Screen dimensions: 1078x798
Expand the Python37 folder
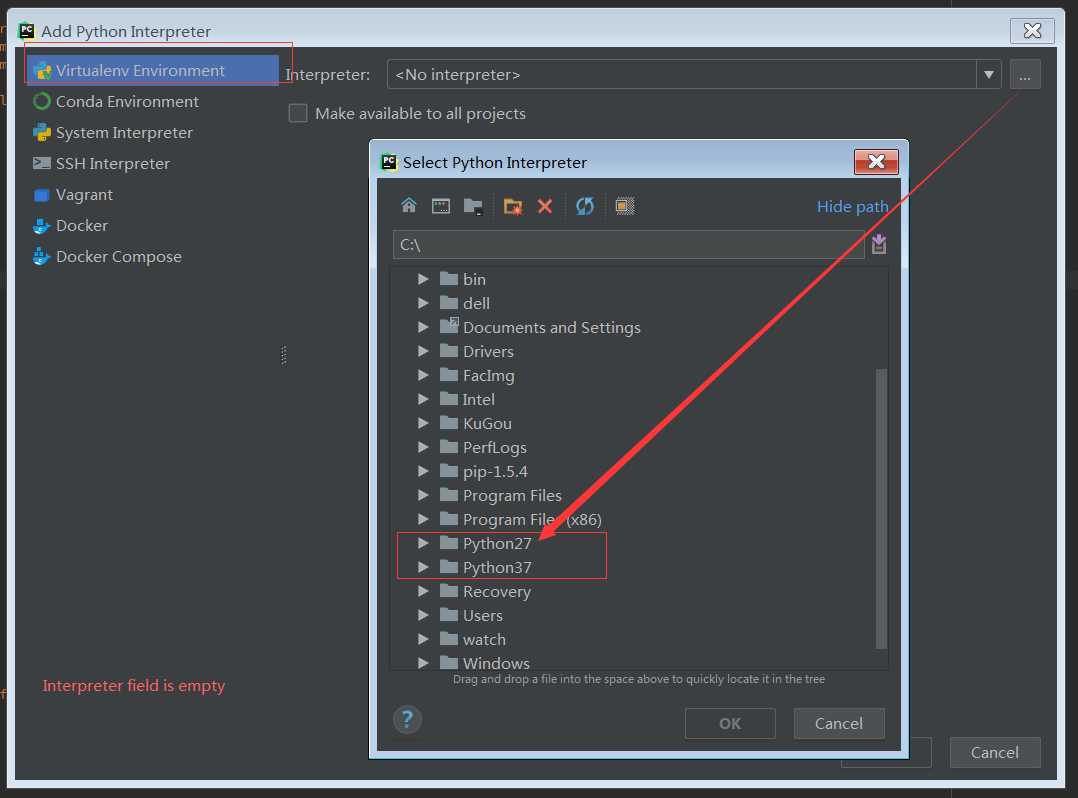[423, 568]
